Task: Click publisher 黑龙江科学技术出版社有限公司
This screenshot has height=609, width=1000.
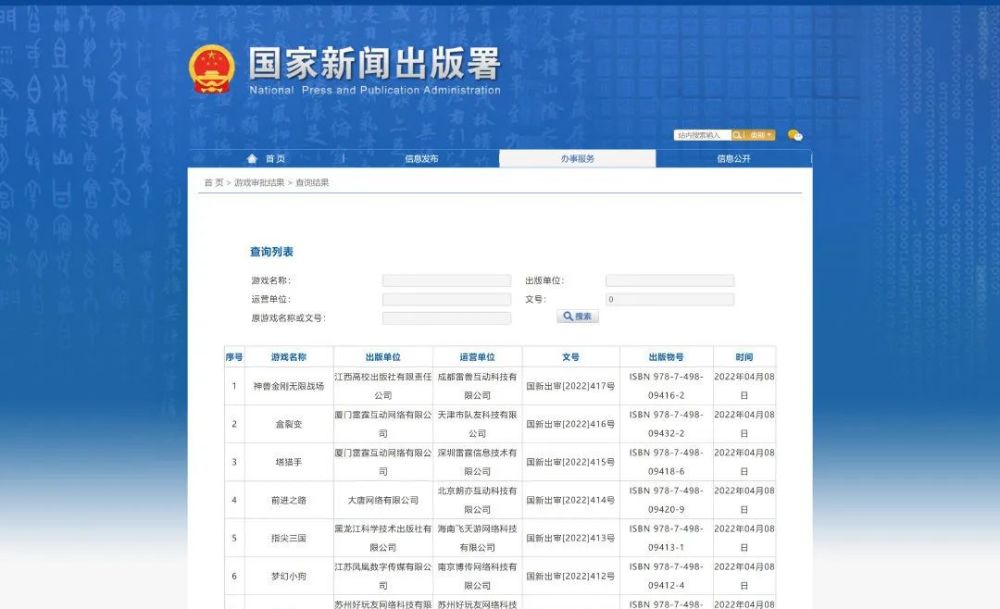Action: tap(383, 538)
